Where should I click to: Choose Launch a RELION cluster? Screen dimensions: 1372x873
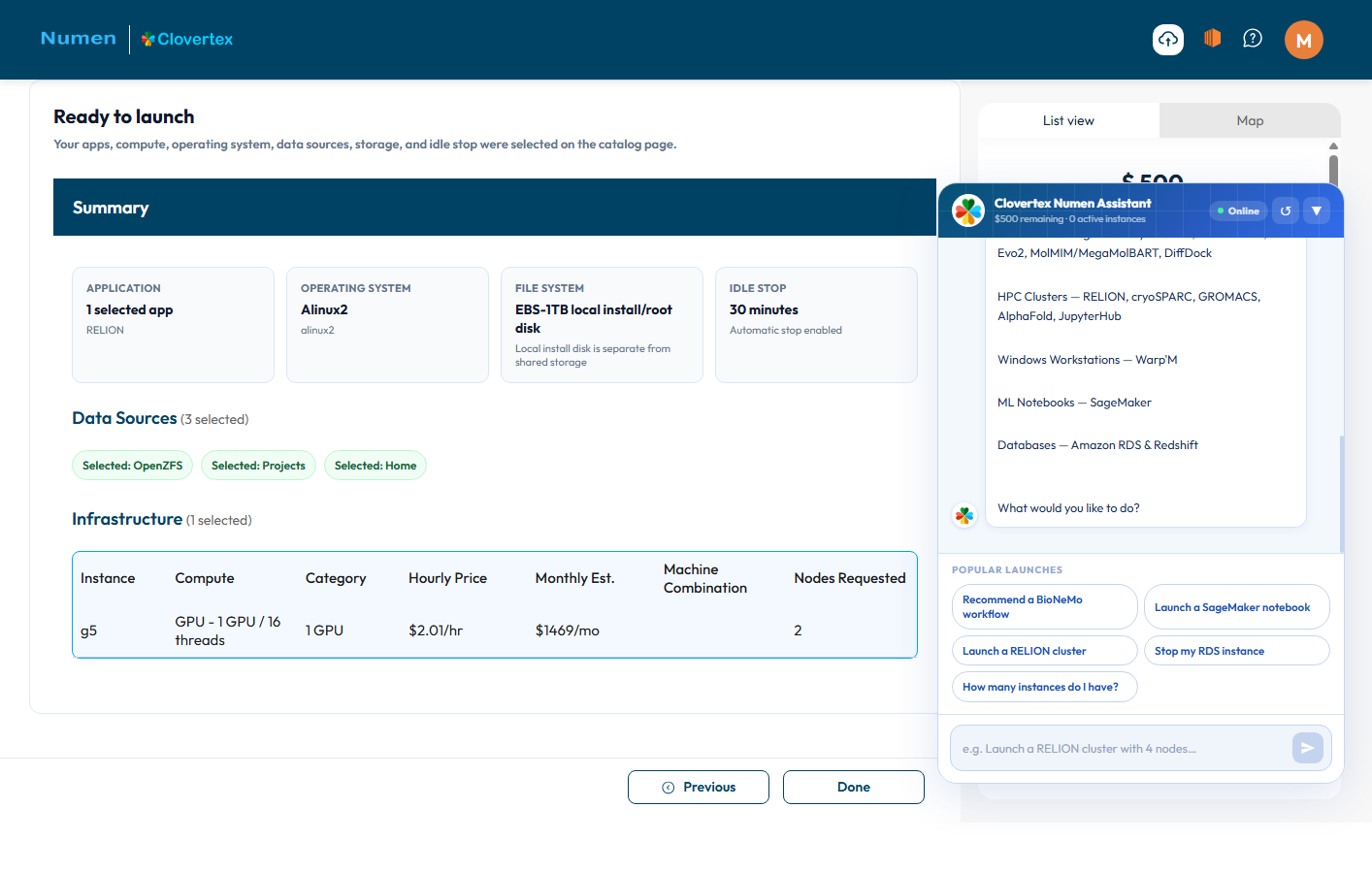[x=1044, y=651]
